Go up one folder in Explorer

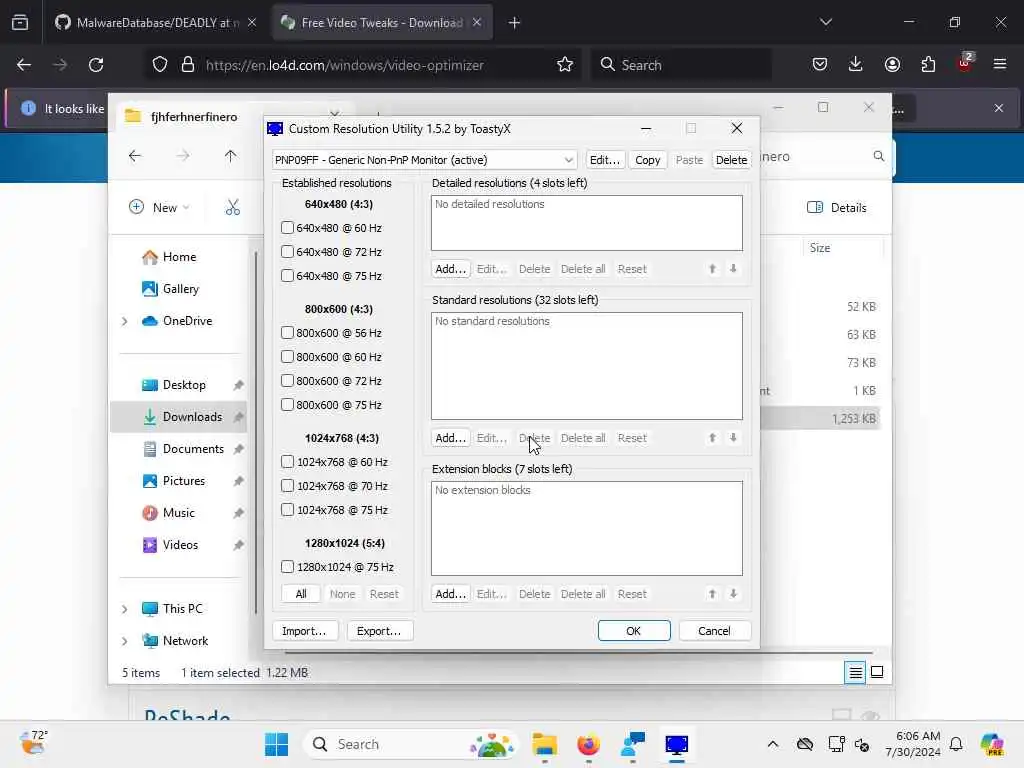(x=231, y=156)
